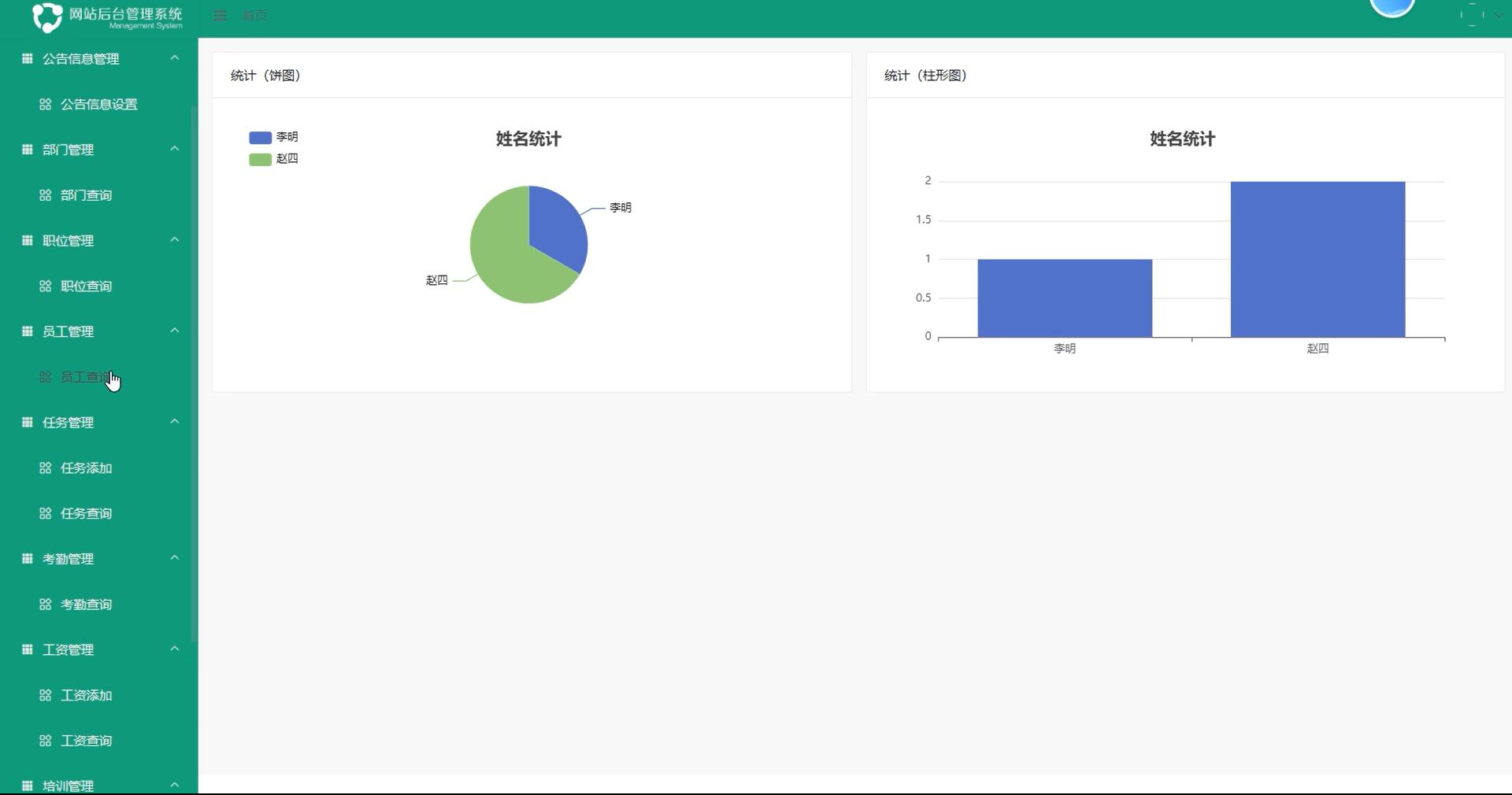This screenshot has height=795, width=1512.
Task: Click the 李明 x-axis label under bar
Action: pos(1065,348)
